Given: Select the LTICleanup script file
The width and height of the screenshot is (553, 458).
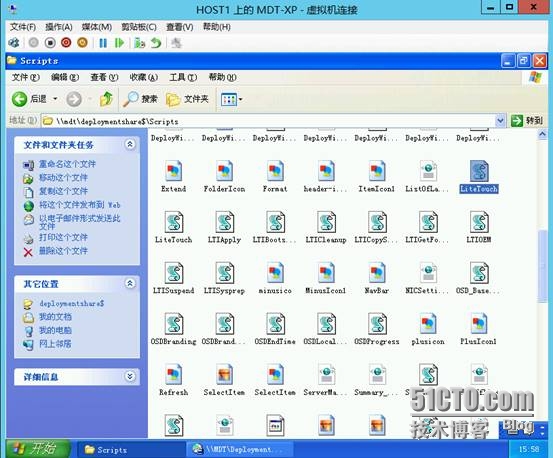Looking at the screenshot, I should (326, 227).
